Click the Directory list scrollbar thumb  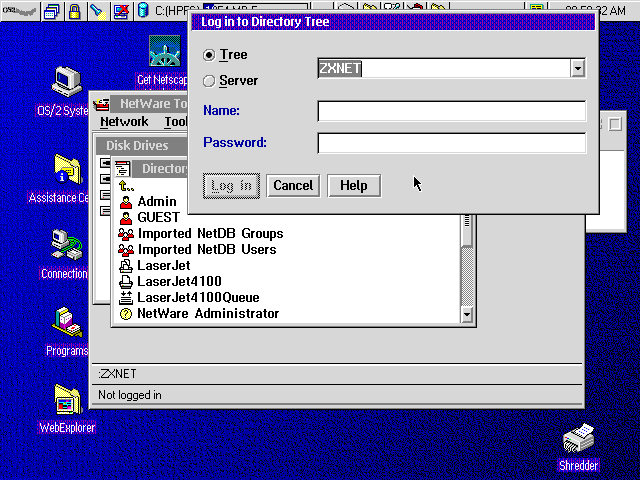click(x=467, y=231)
